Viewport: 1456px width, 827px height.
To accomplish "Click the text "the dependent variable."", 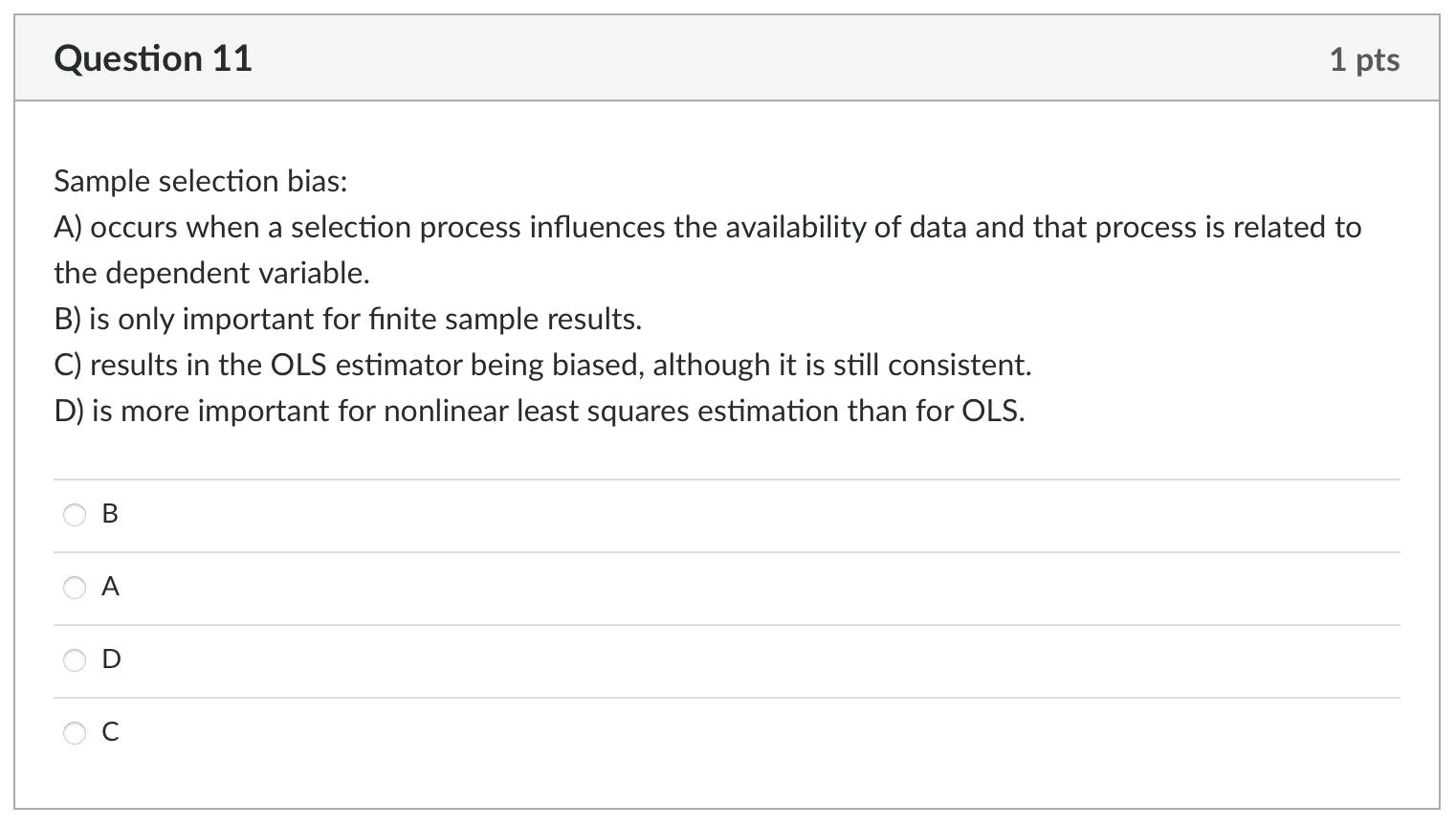I will tap(211, 274).
